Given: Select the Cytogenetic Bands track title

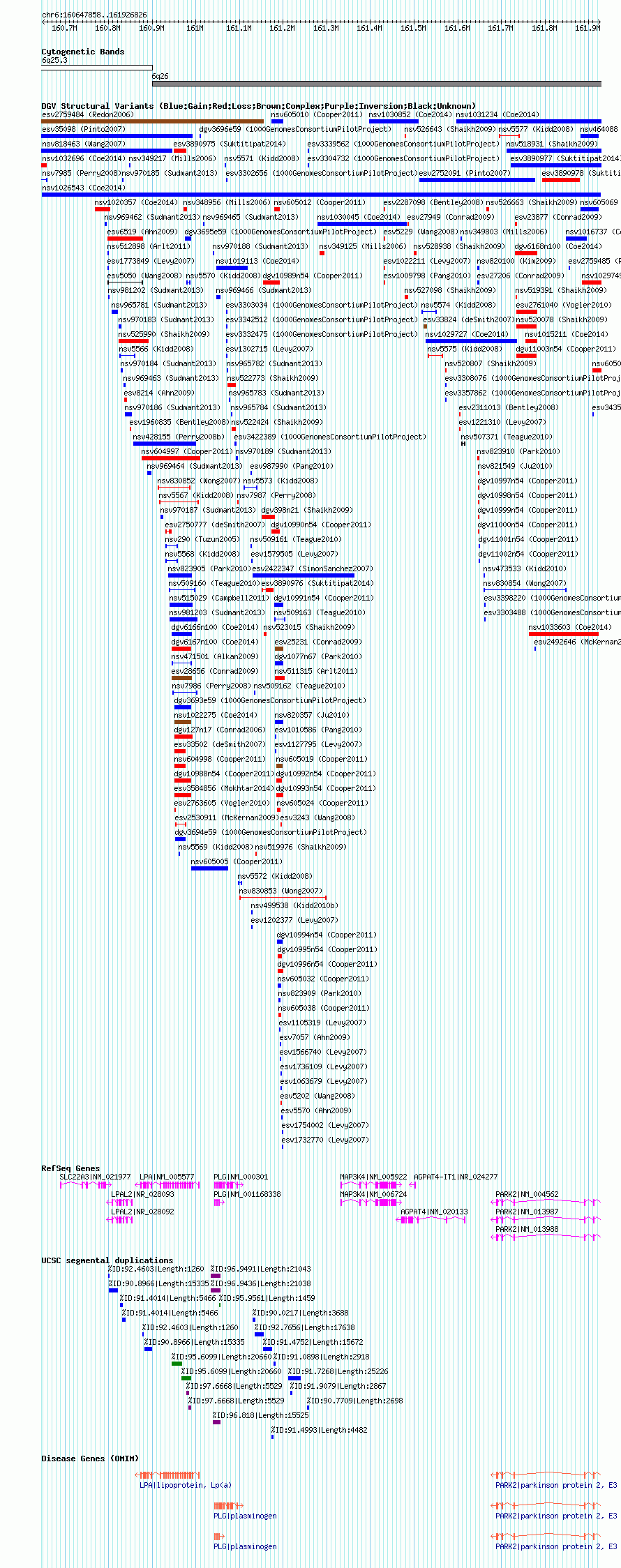Looking at the screenshot, I should click(x=83, y=52).
